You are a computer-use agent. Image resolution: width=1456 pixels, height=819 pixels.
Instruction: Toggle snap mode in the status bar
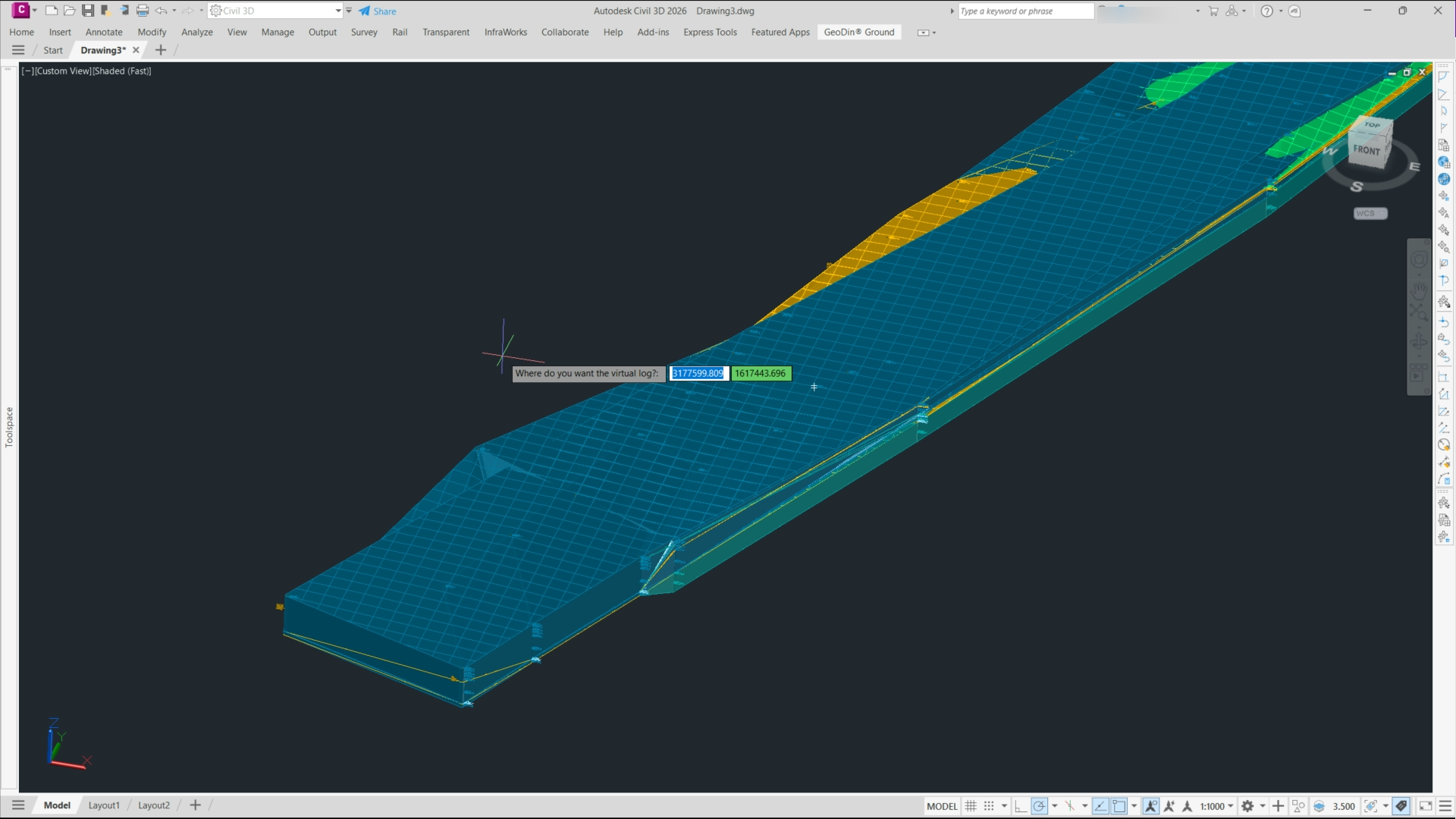point(989,806)
